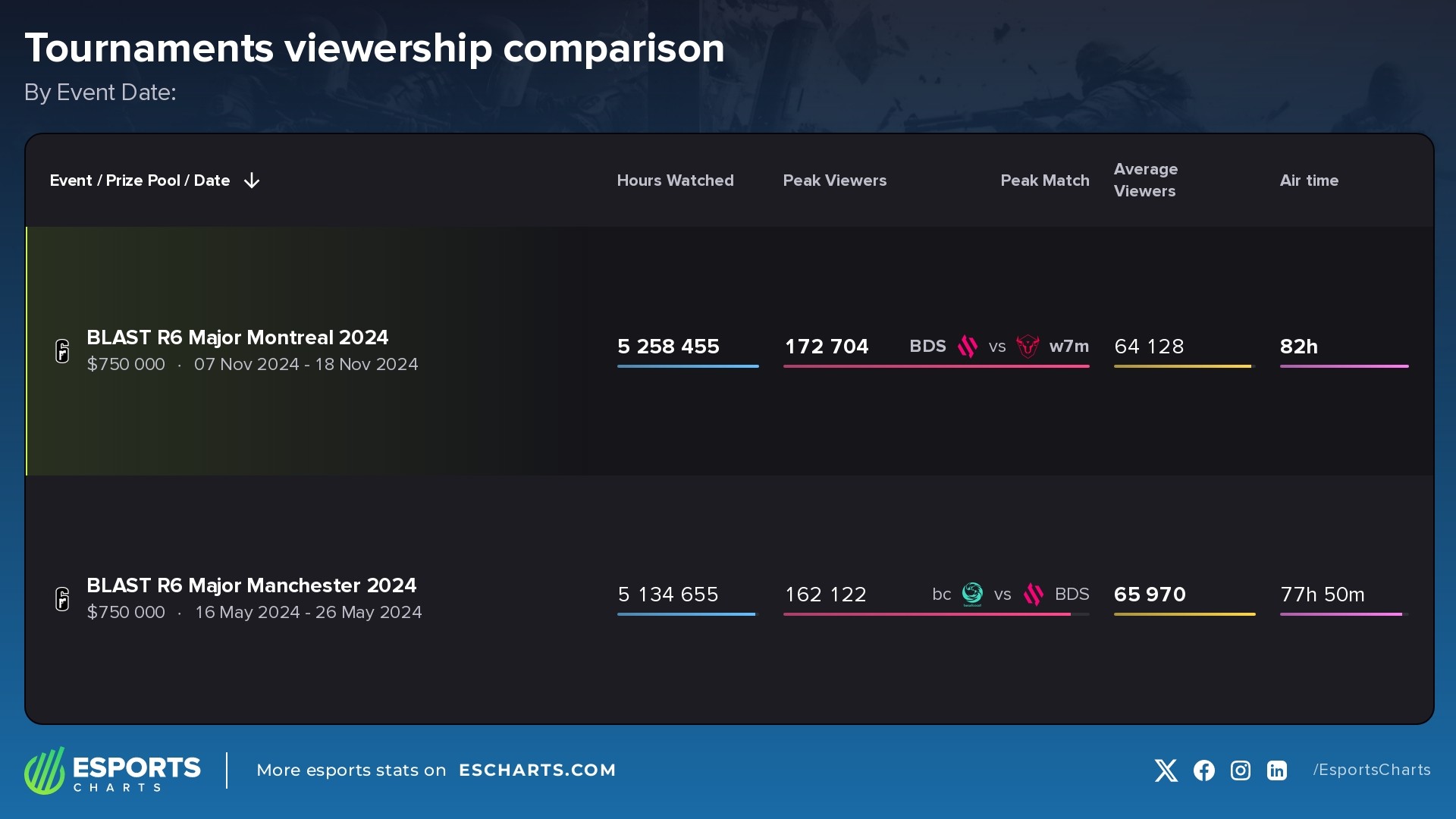The width and height of the screenshot is (1456, 819).
Task: Click the Beastcoast logo in the Manchester row
Action: (x=972, y=595)
